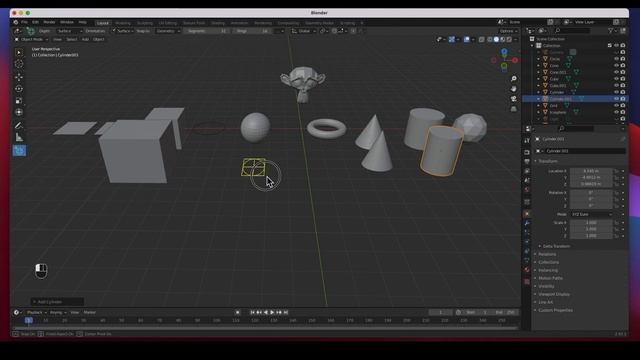Open the File menu
The width and height of the screenshot is (640, 360).
pyautogui.click(x=24, y=22)
